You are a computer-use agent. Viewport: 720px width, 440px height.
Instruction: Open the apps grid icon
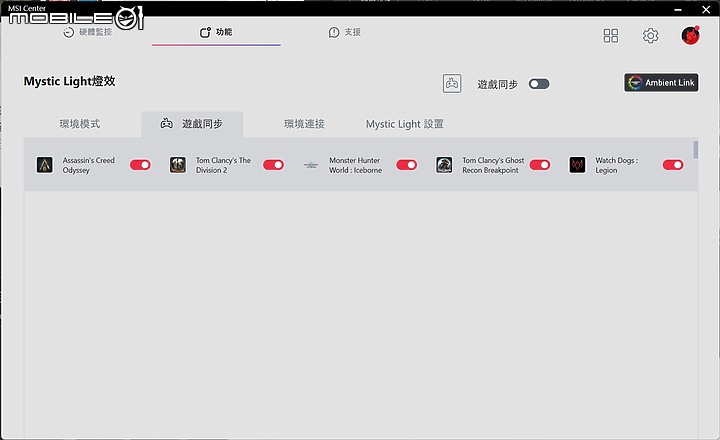tap(611, 36)
